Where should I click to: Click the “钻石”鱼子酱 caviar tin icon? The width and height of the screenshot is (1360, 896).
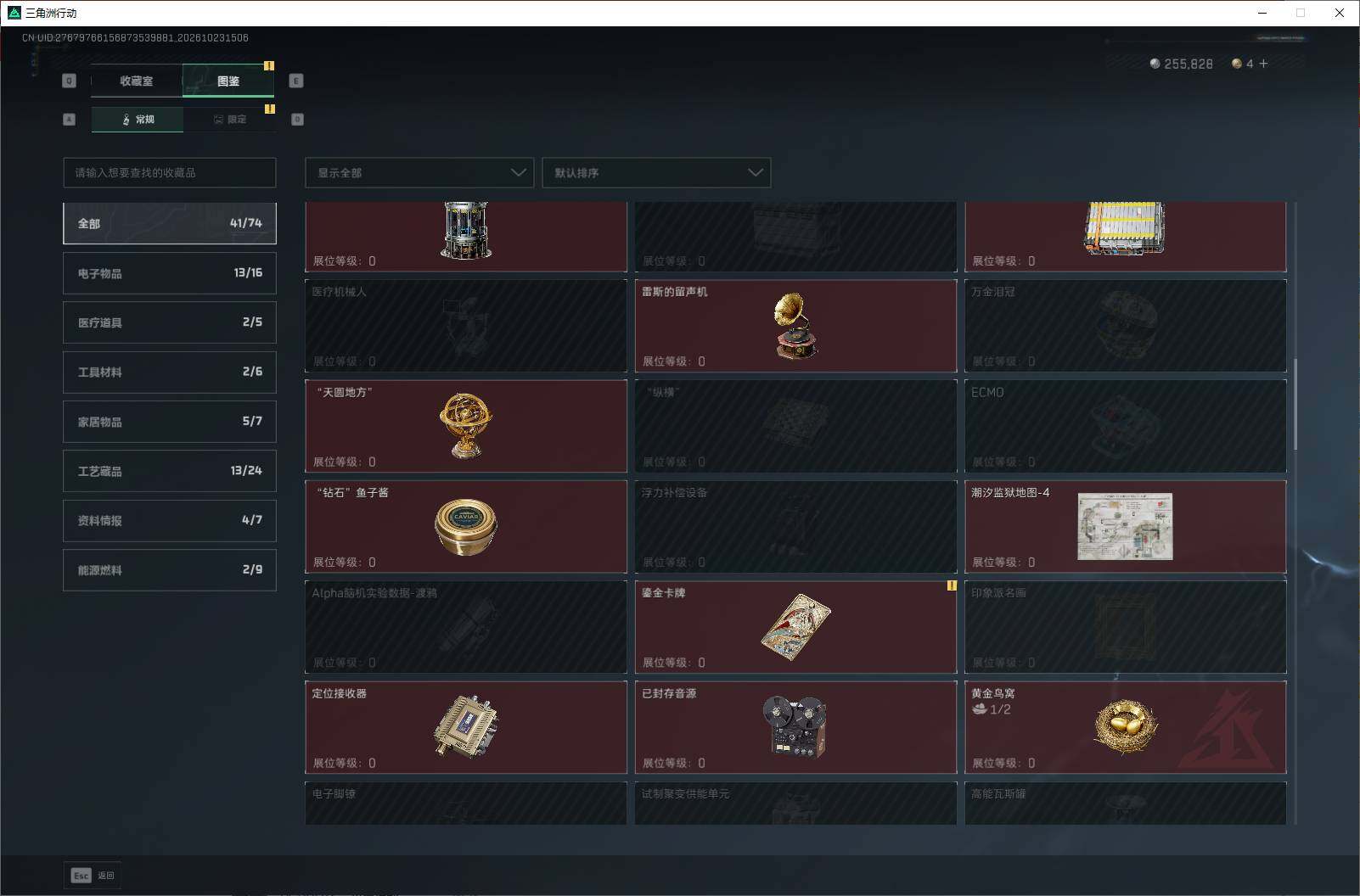click(466, 527)
